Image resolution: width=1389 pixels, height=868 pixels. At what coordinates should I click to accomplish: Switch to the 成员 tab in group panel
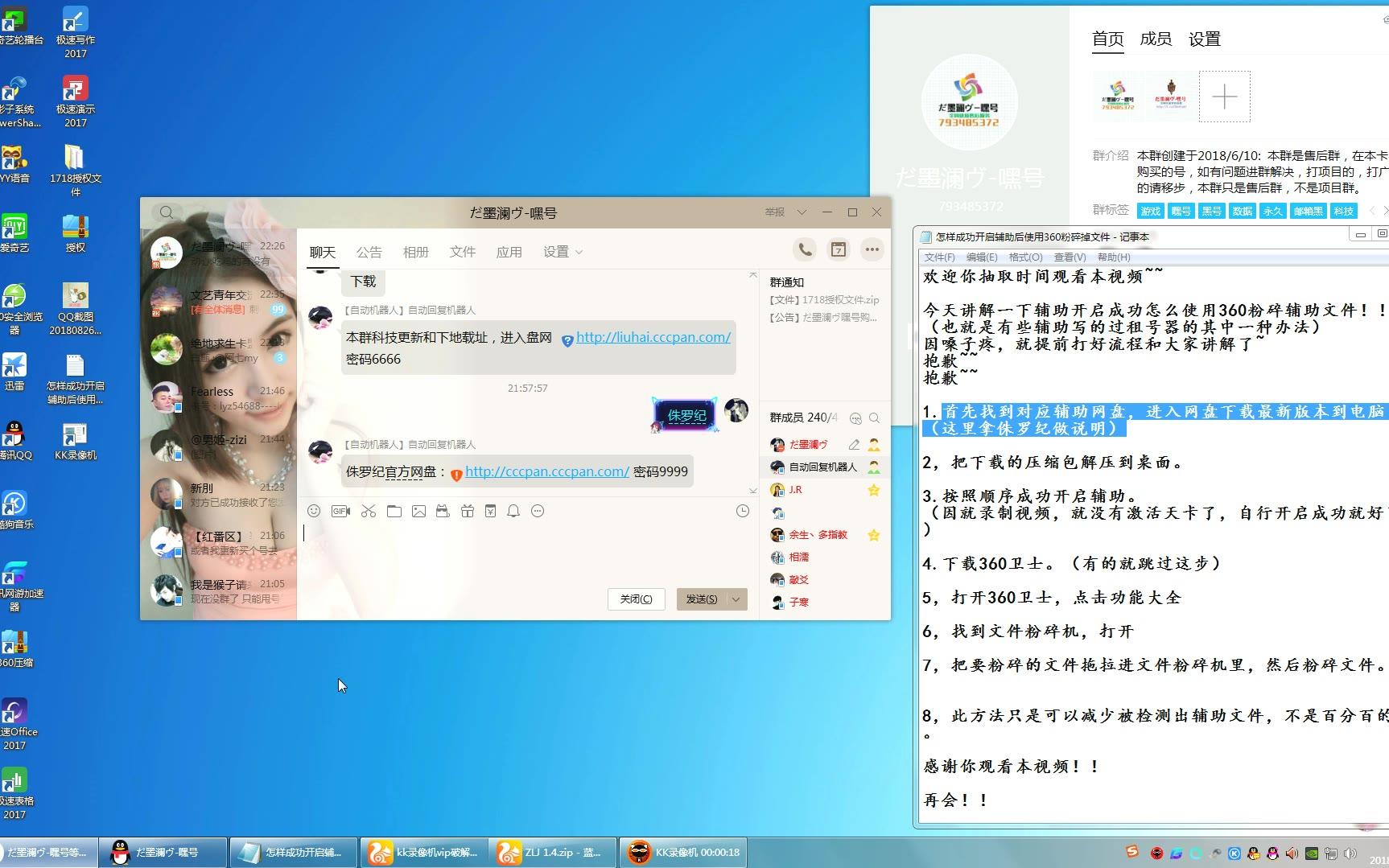[1156, 38]
